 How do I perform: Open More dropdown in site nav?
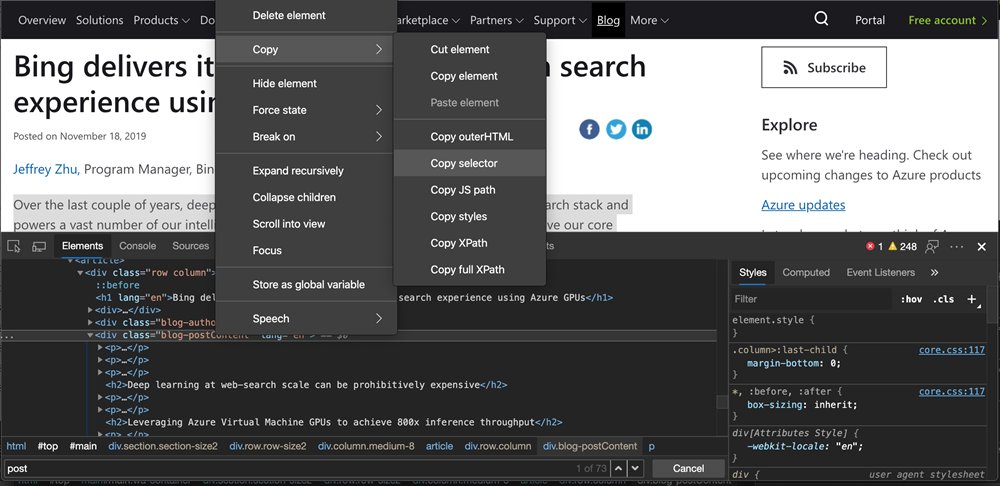point(649,20)
